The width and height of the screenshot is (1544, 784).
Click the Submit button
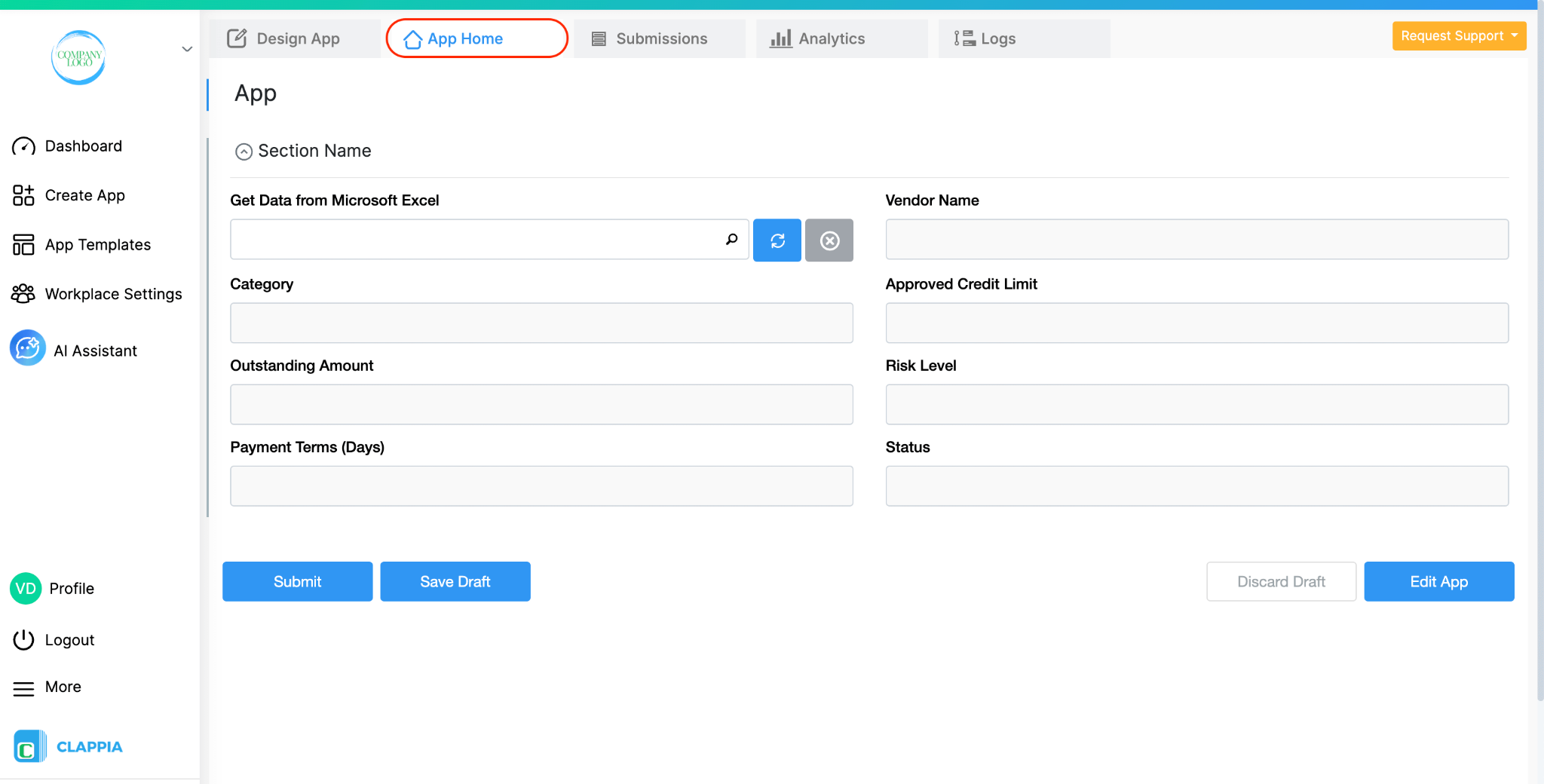pos(297,581)
